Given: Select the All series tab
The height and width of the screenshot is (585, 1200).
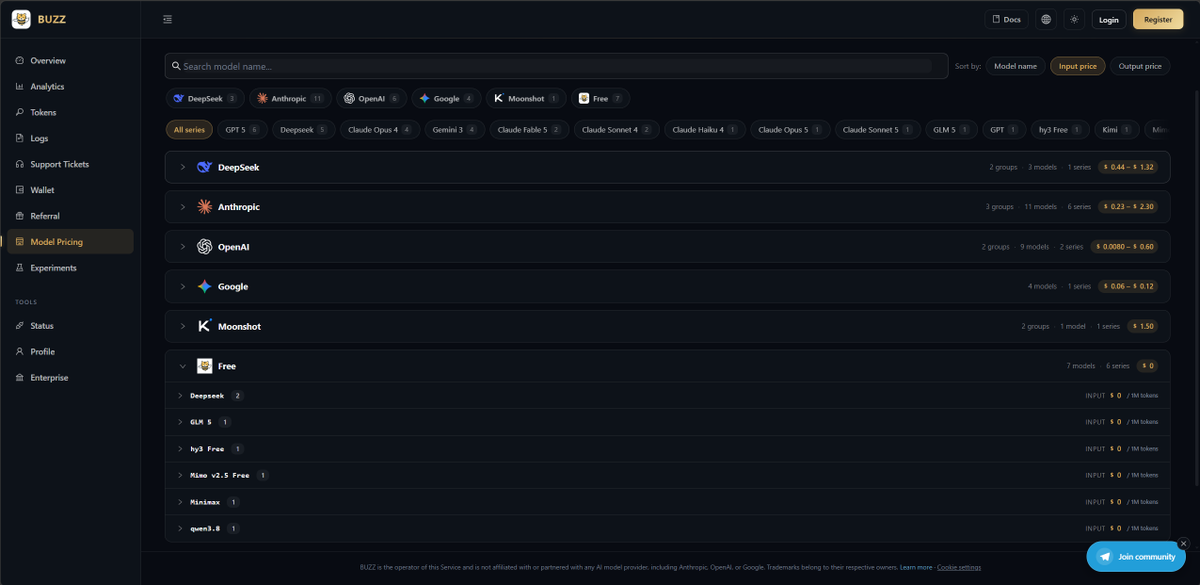Looking at the screenshot, I should pyautogui.click(x=189, y=130).
